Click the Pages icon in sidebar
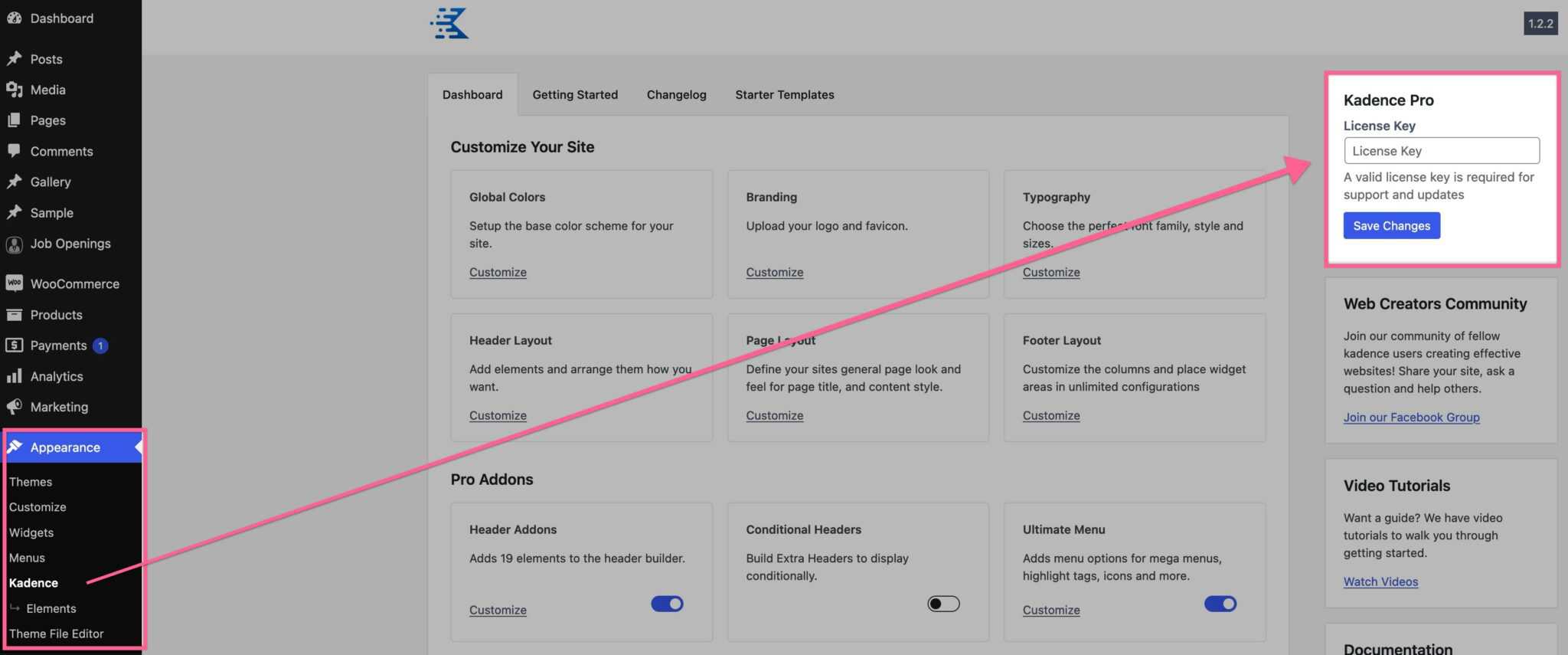The width and height of the screenshot is (1568, 655). point(14,120)
